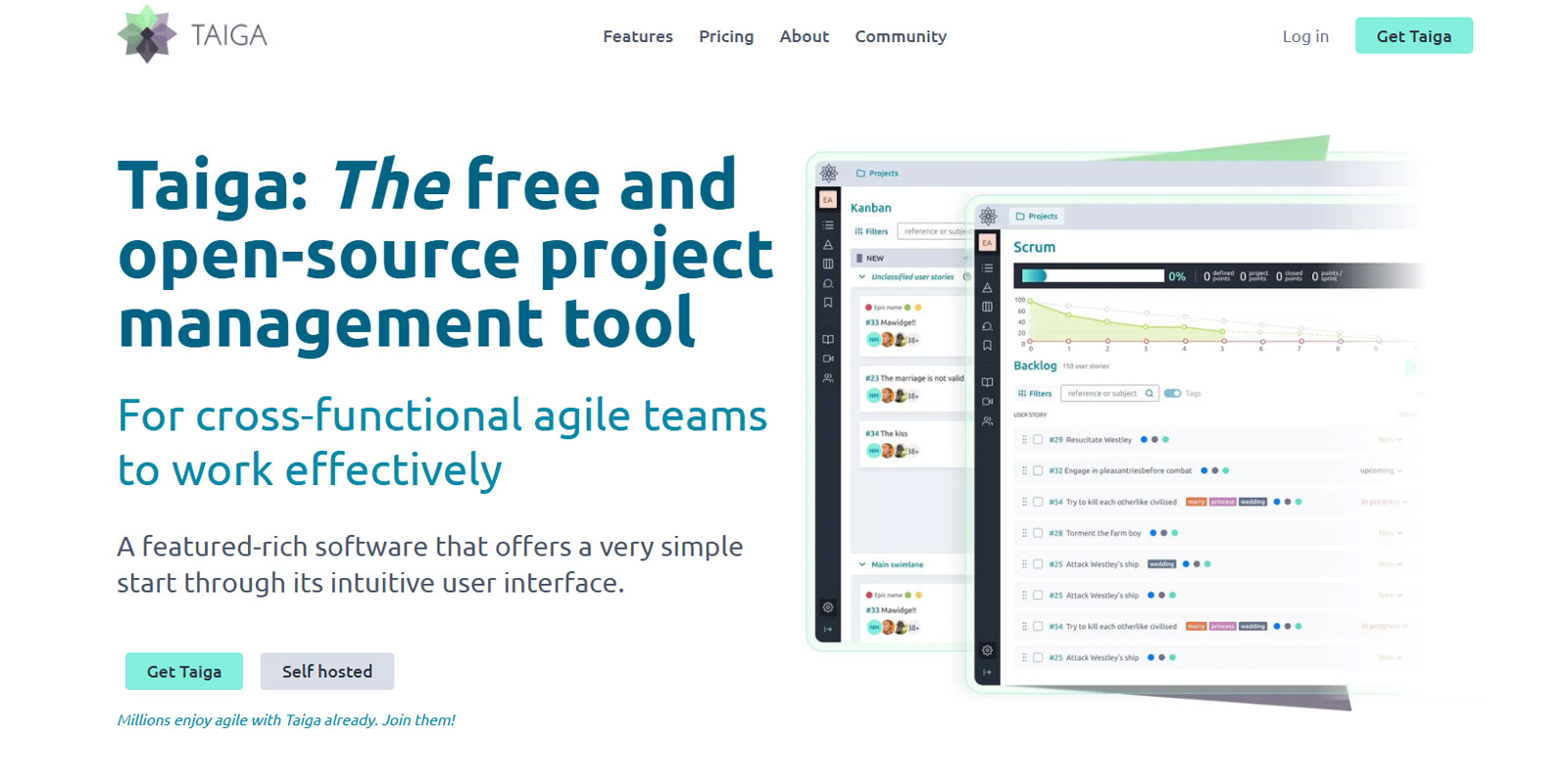
Task: Select the triangle icon in Kanban sidebar
Action: tap(828, 245)
